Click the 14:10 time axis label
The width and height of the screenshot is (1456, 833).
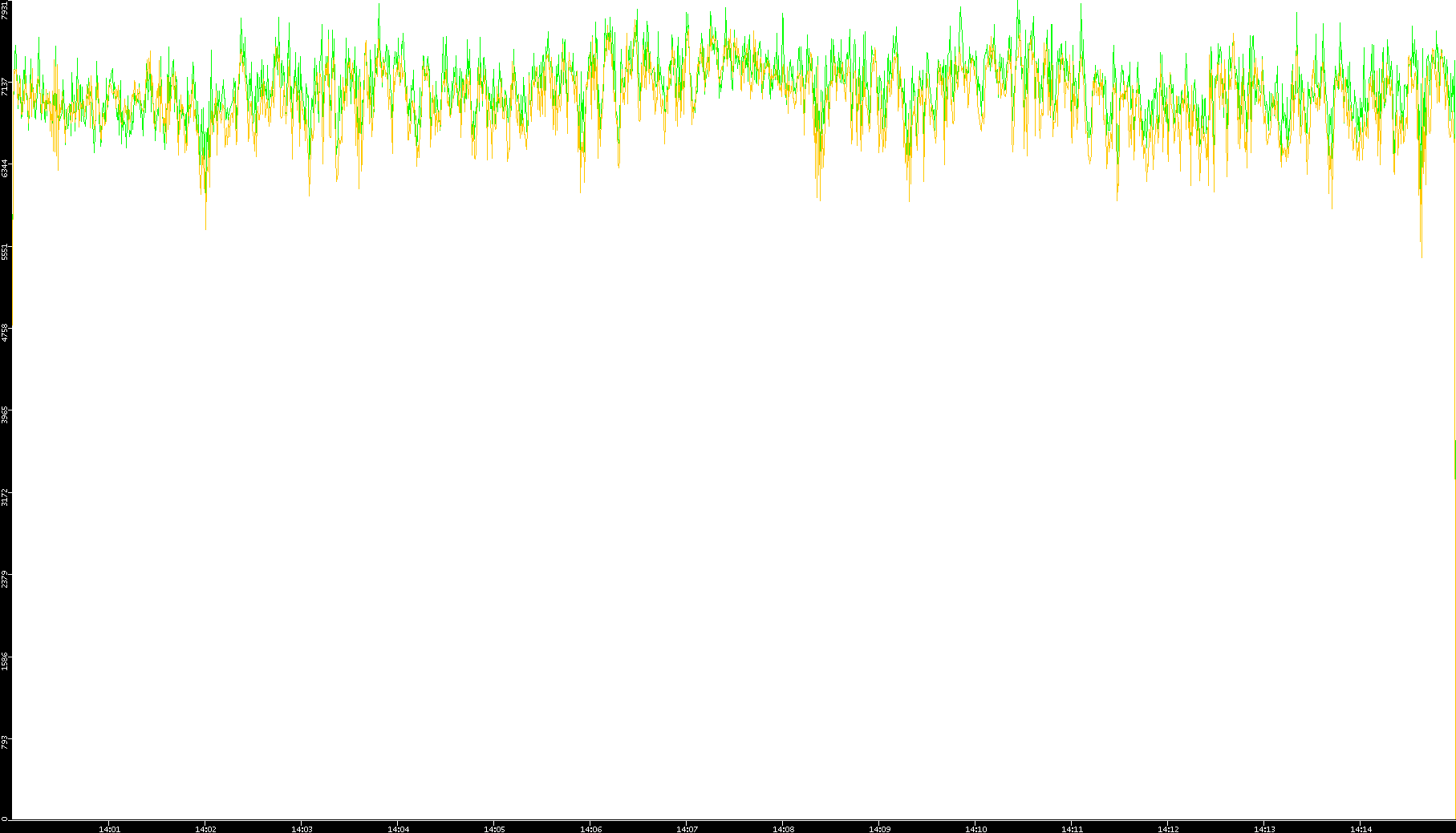click(x=975, y=828)
